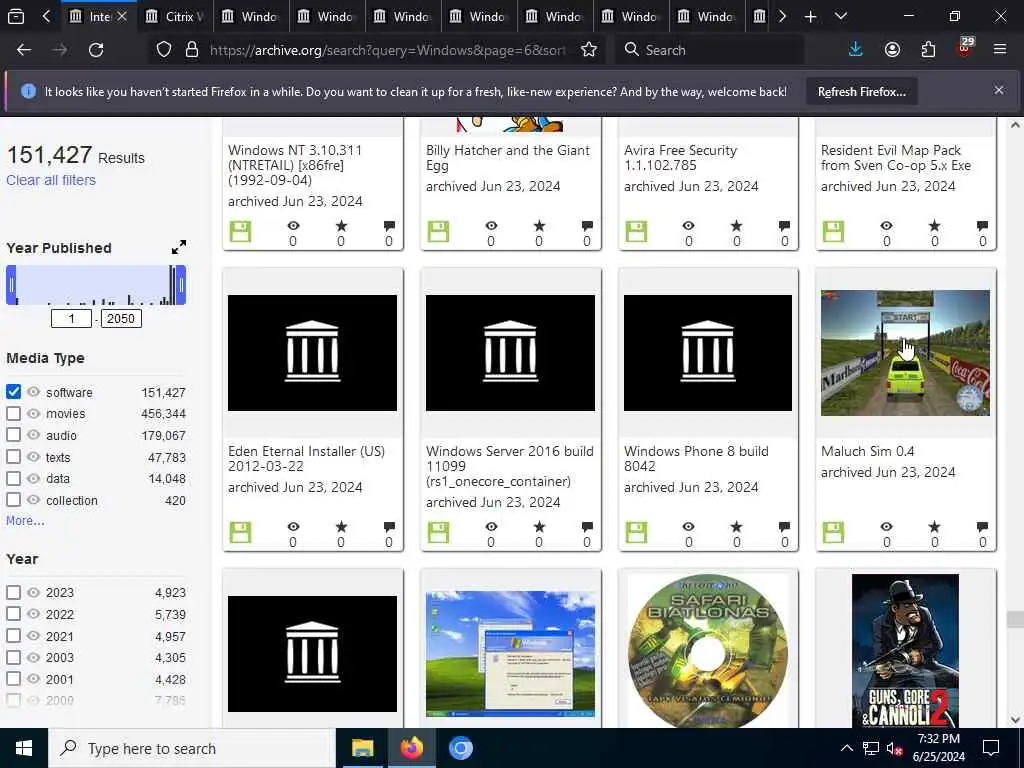Switch to the Citrix tab
Screen dimensions: 1024x768
tap(175, 17)
